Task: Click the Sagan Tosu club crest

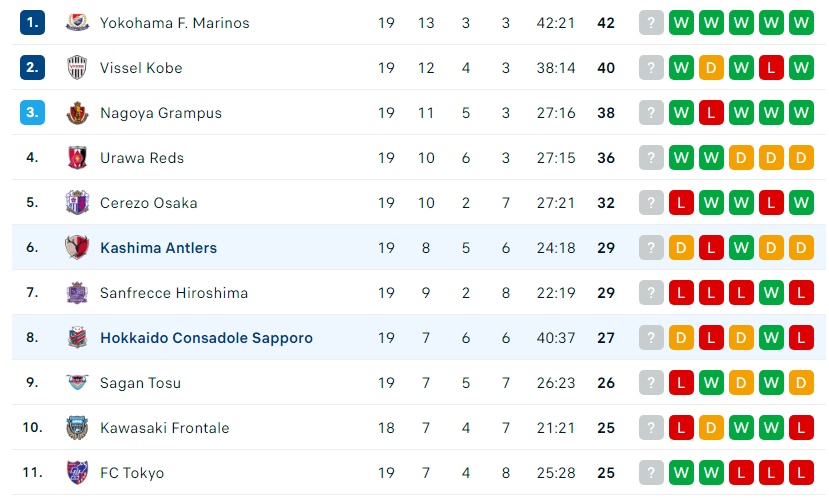Action: (77, 382)
